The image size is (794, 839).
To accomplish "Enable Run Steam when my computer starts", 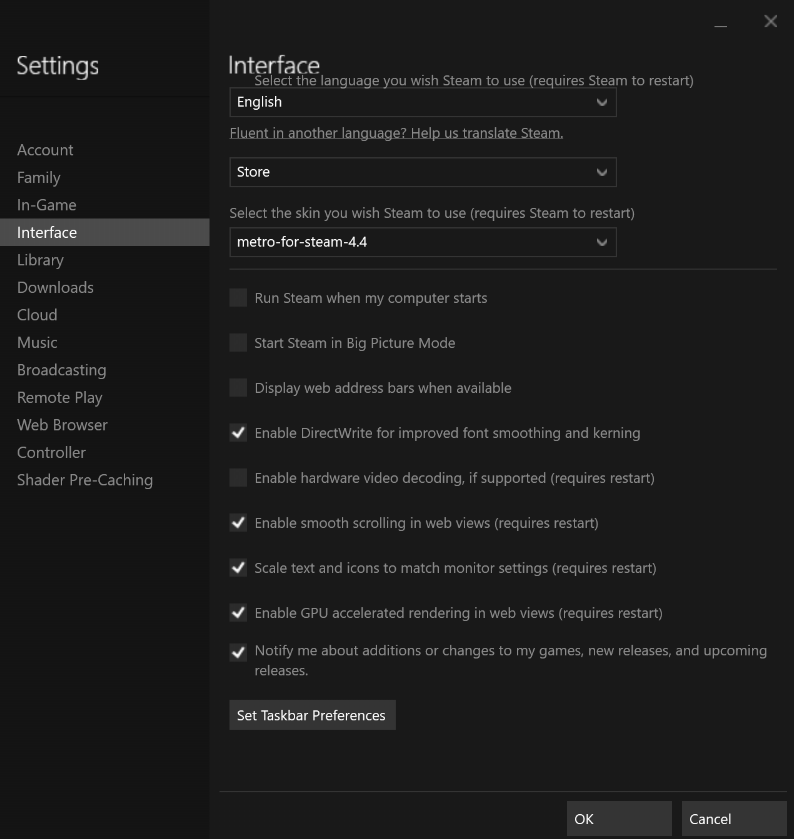I will [x=238, y=298].
